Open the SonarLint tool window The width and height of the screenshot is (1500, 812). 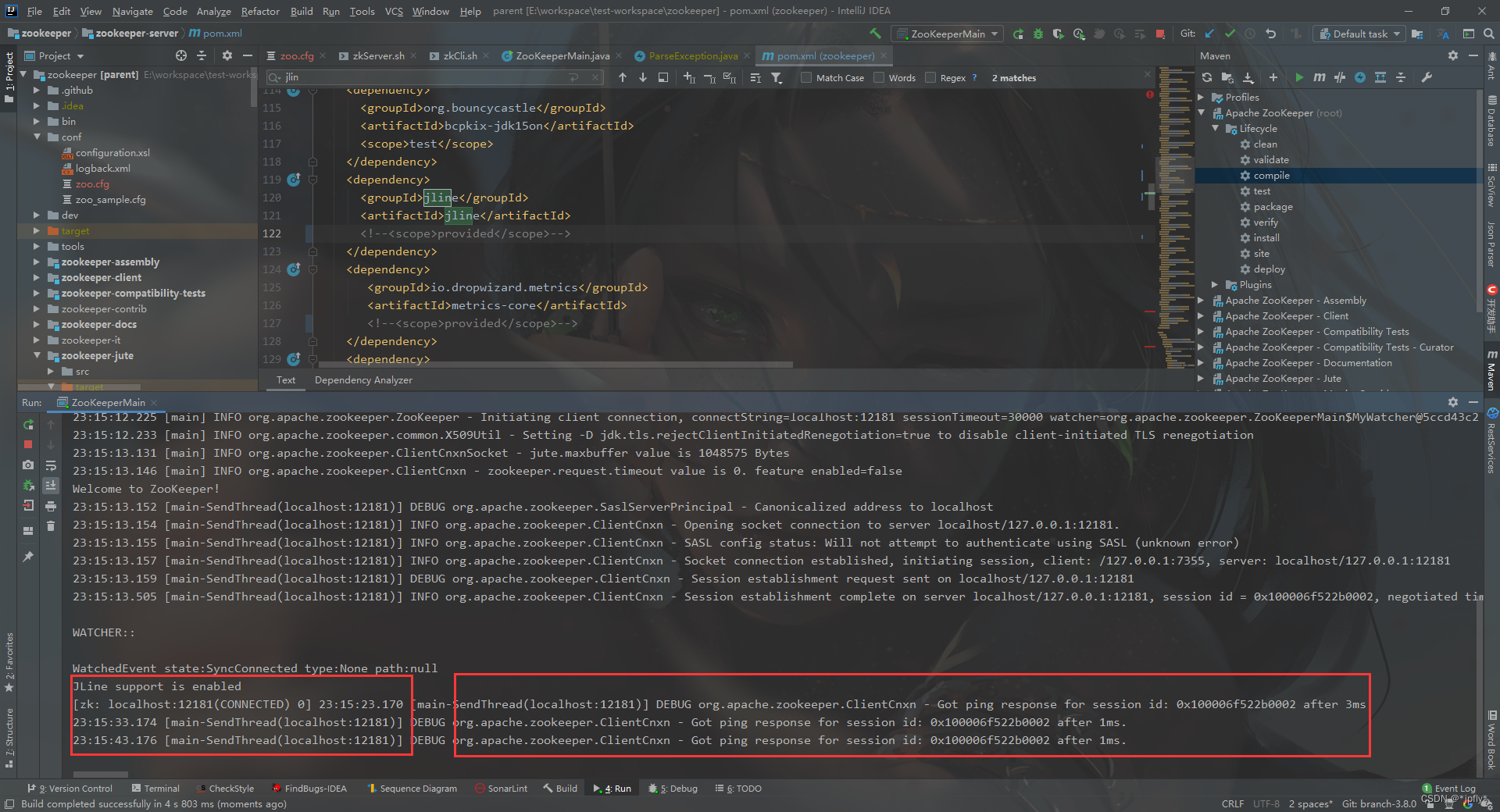(x=501, y=789)
